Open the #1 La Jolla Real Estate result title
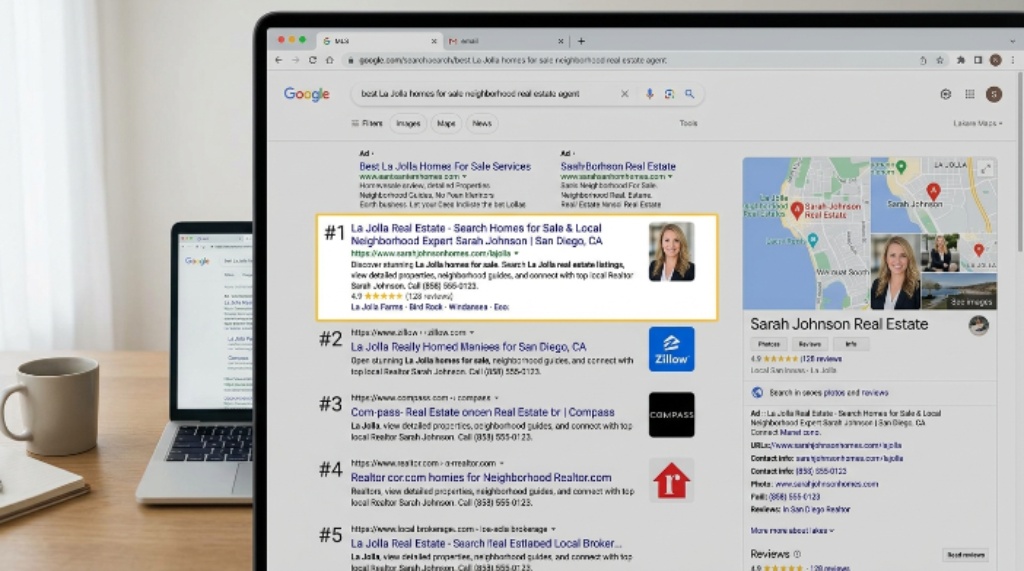This screenshot has height=571, width=1024. pos(477,235)
